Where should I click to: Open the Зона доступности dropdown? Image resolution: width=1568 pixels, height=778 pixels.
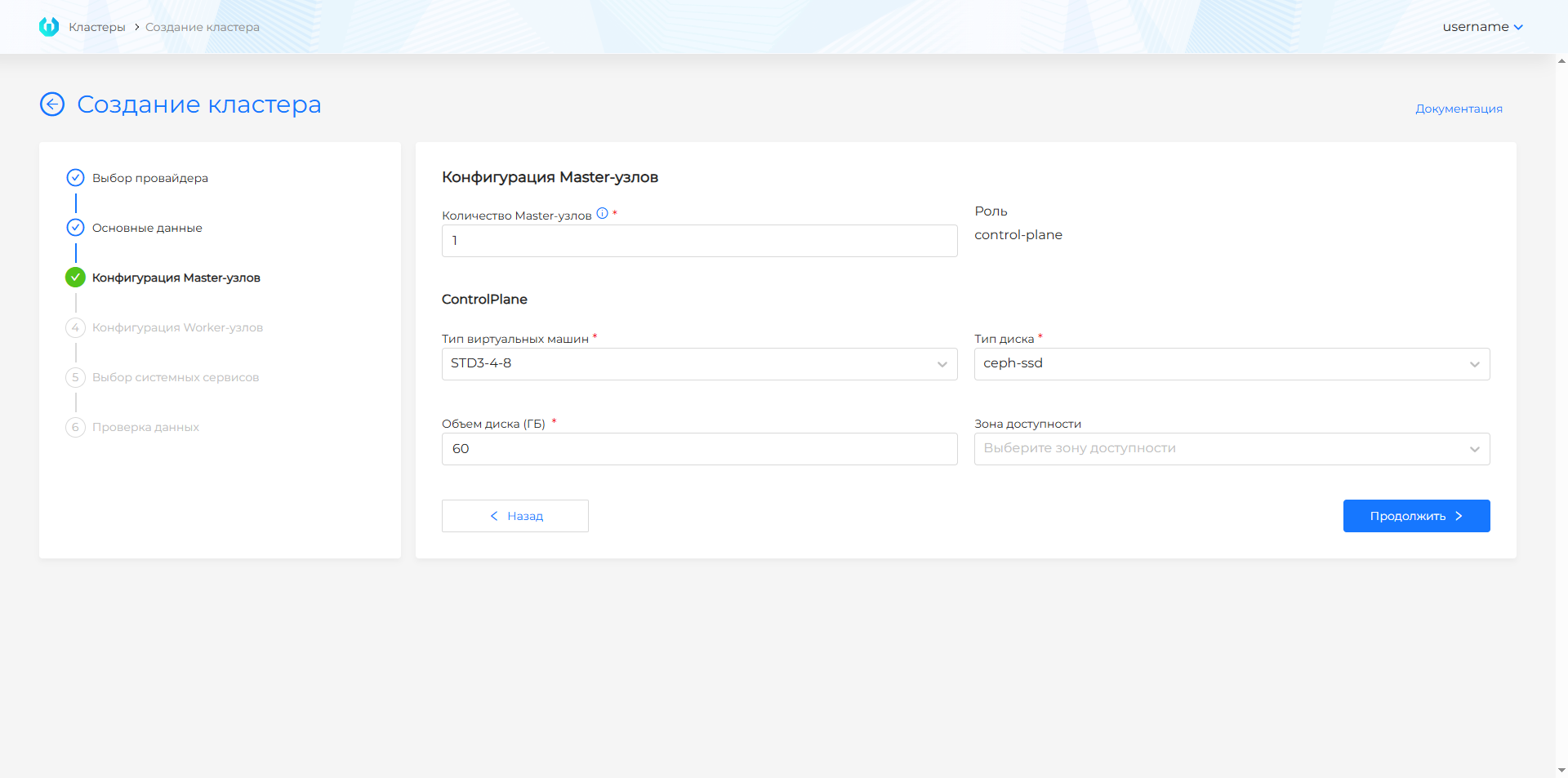click(1232, 449)
